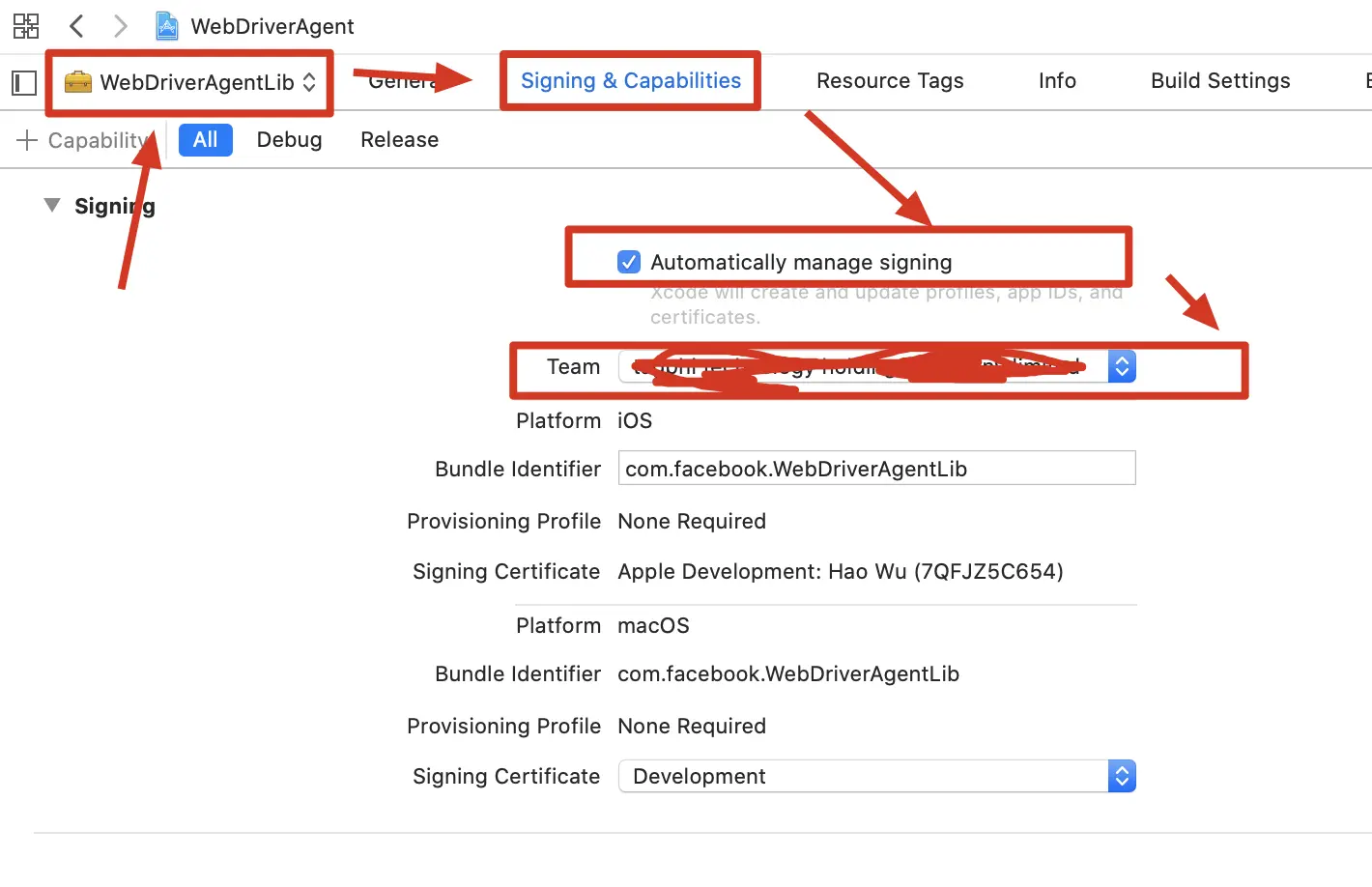Viewport: 1372px width, 887px height.
Task: Select the Debug configuration filter
Action: click(x=289, y=140)
